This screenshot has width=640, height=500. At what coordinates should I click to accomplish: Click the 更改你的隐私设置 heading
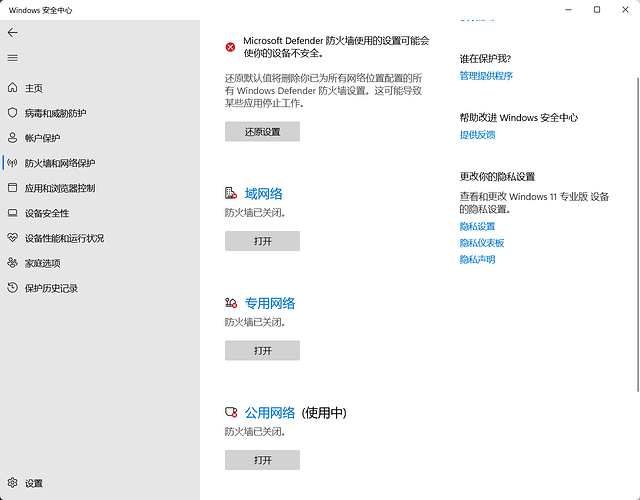(497, 176)
